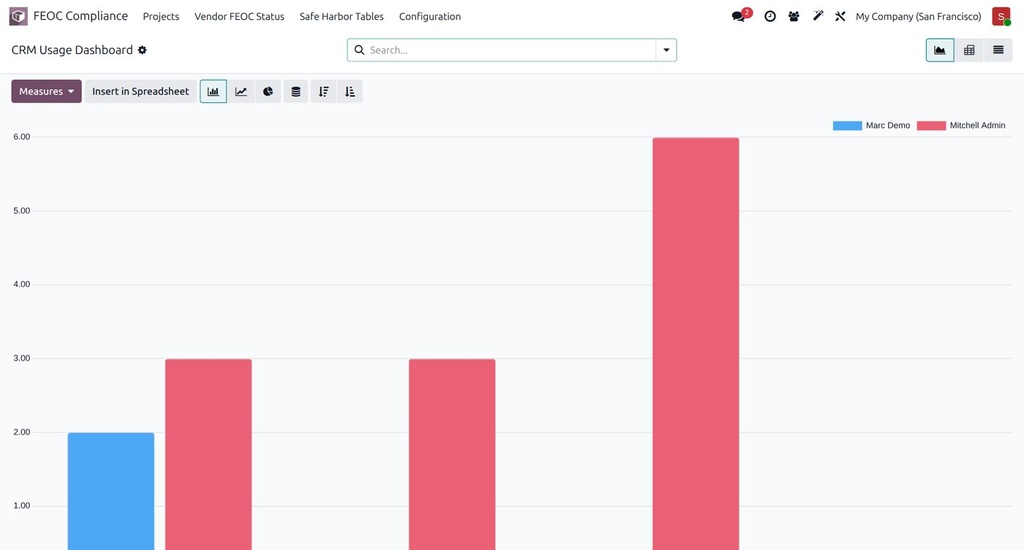Screen dimensions: 1024x550
Task: Toggle the stacked chart option
Action: [296, 91]
